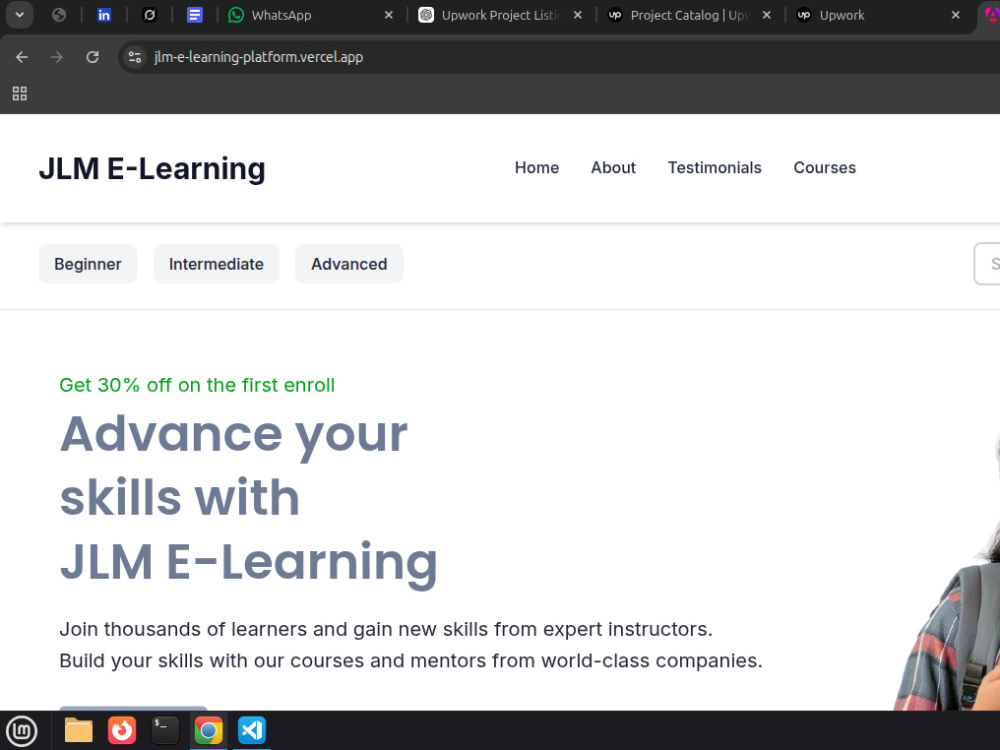Switch to the WhatsApp tab
Image resolution: width=1000 pixels, height=750 pixels.
point(309,15)
